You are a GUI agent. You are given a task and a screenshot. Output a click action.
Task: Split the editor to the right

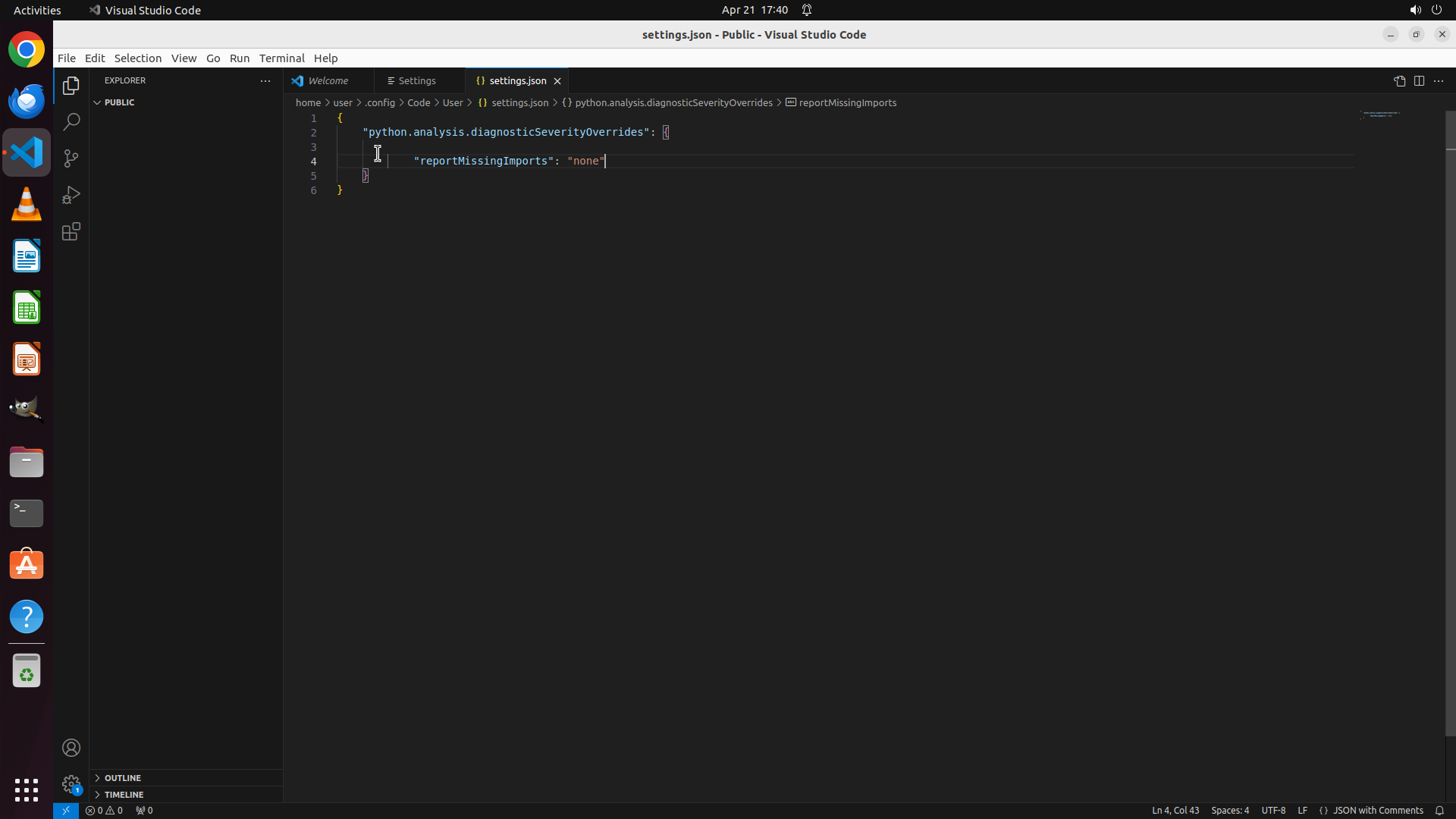click(1419, 81)
